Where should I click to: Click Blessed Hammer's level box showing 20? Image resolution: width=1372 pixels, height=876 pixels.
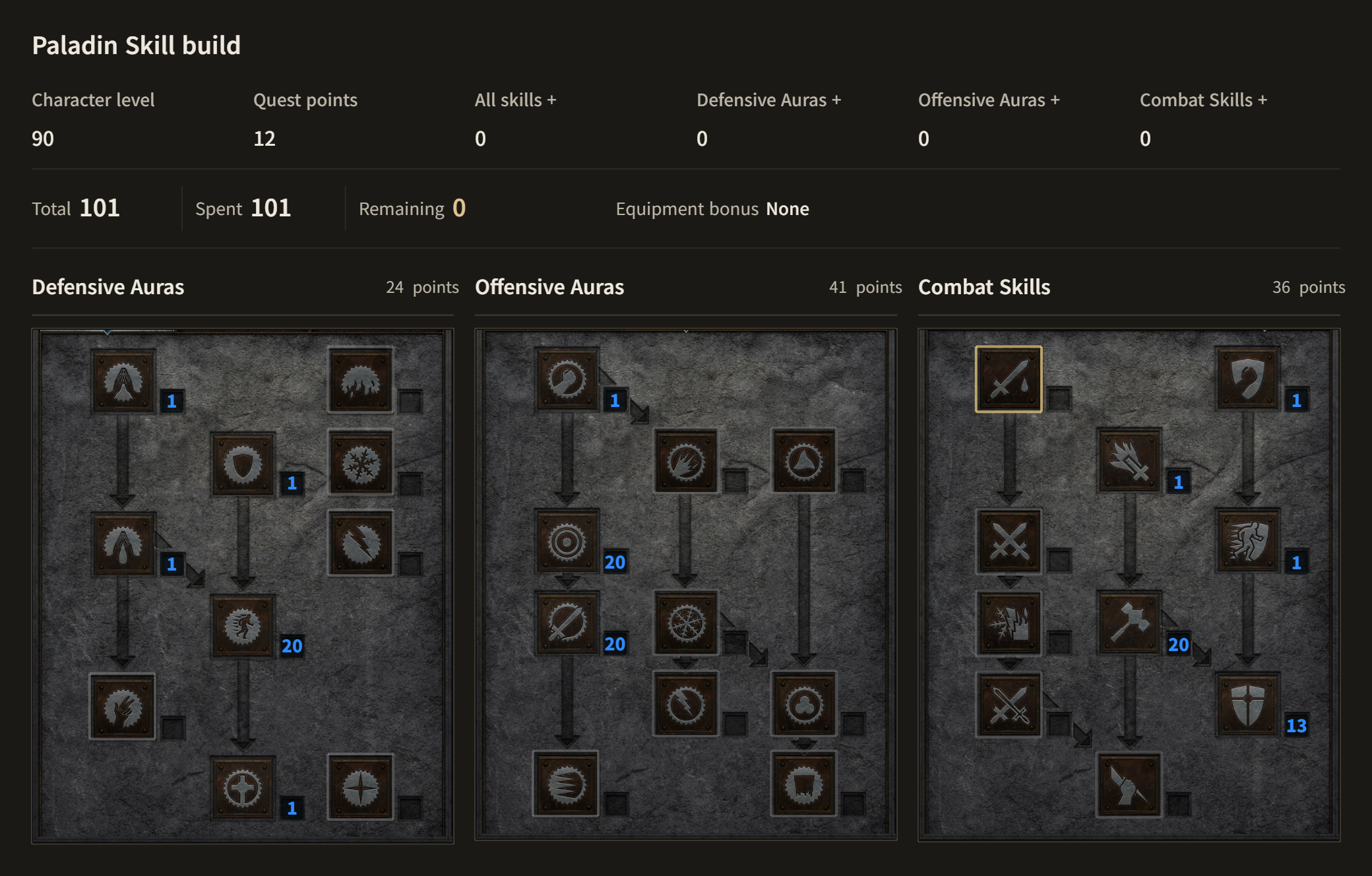(1179, 644)
